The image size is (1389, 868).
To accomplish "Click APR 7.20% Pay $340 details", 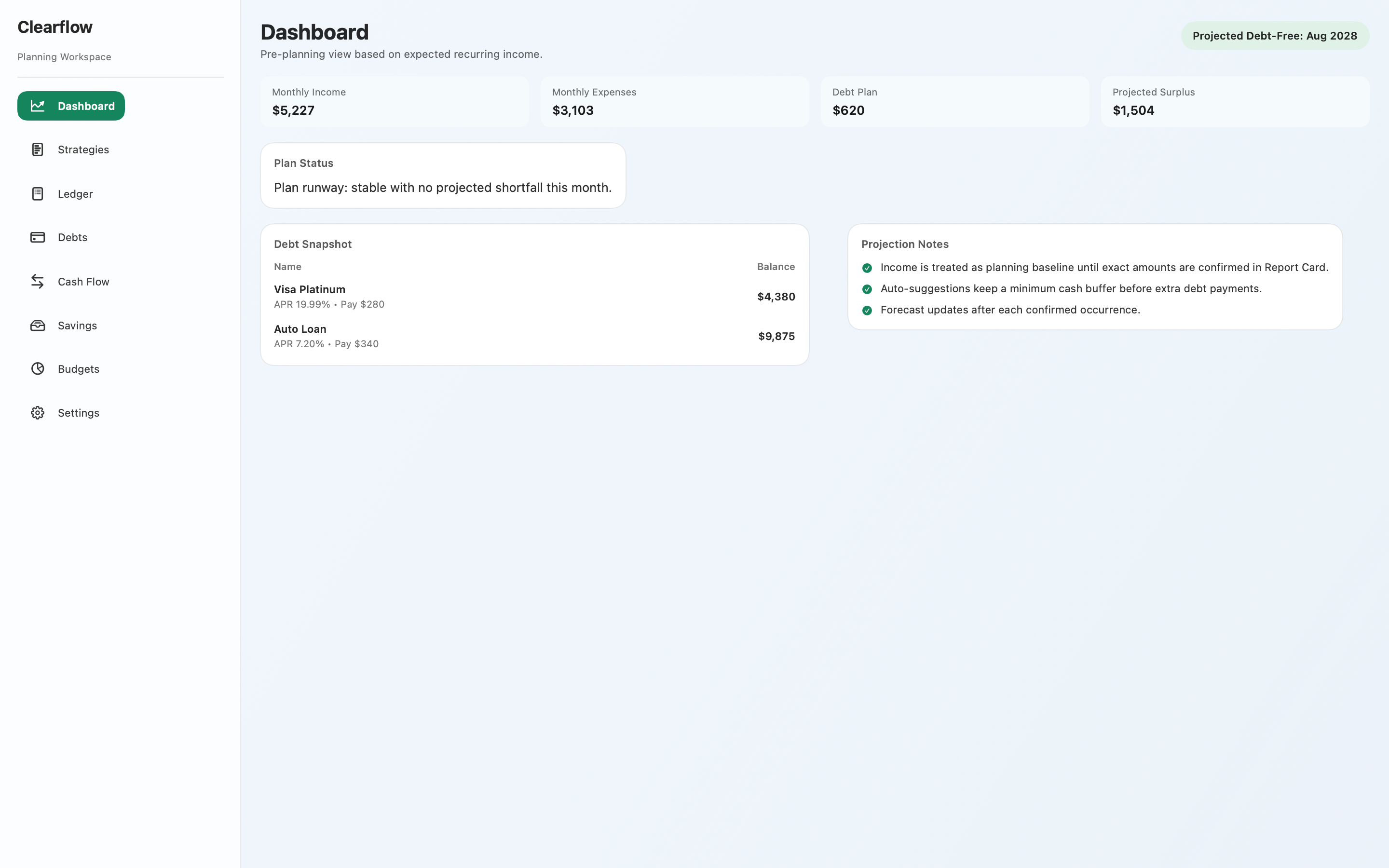I will point(326,344).
